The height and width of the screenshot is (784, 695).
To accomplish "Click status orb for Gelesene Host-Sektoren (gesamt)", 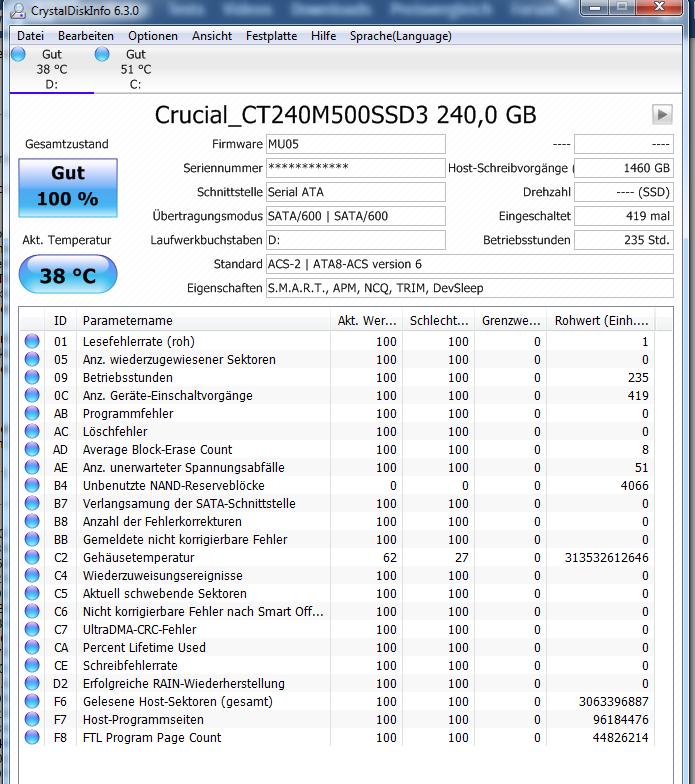I will pos(32,701).
